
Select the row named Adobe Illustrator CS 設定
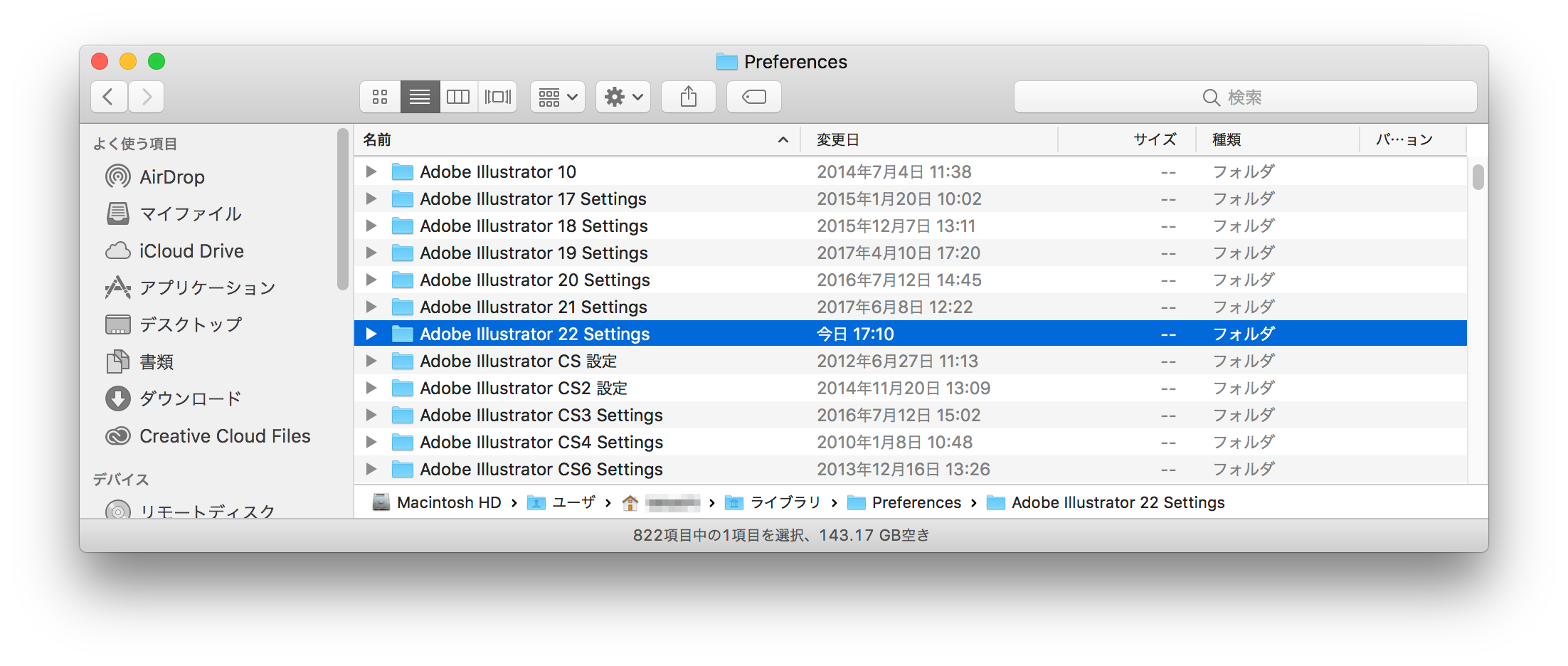pyautogui.click(x=911, y=361)
